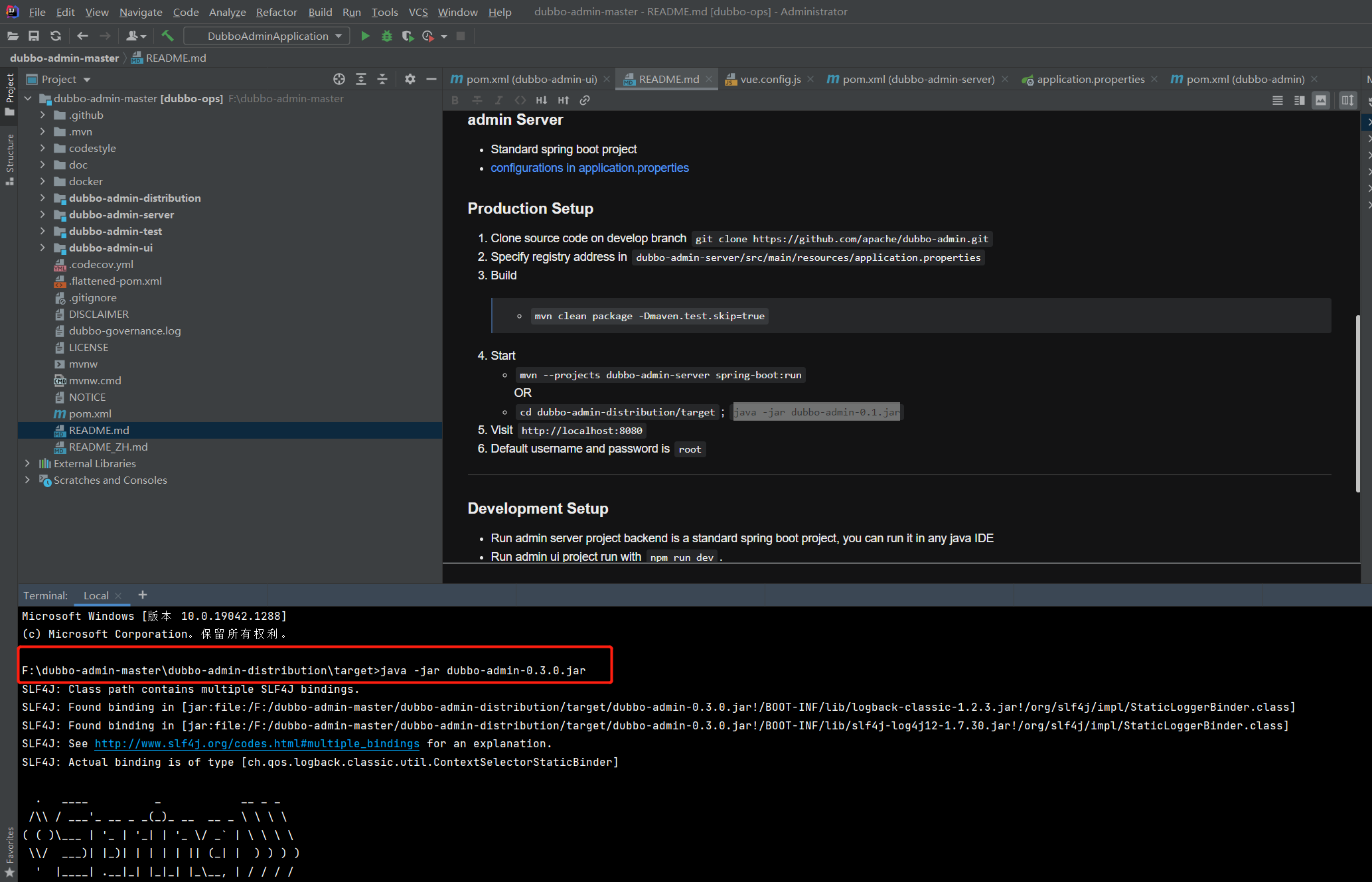Click the Build project hammer icon
The height and width of the screenshot is (882, 1372).
click(167, 36)
